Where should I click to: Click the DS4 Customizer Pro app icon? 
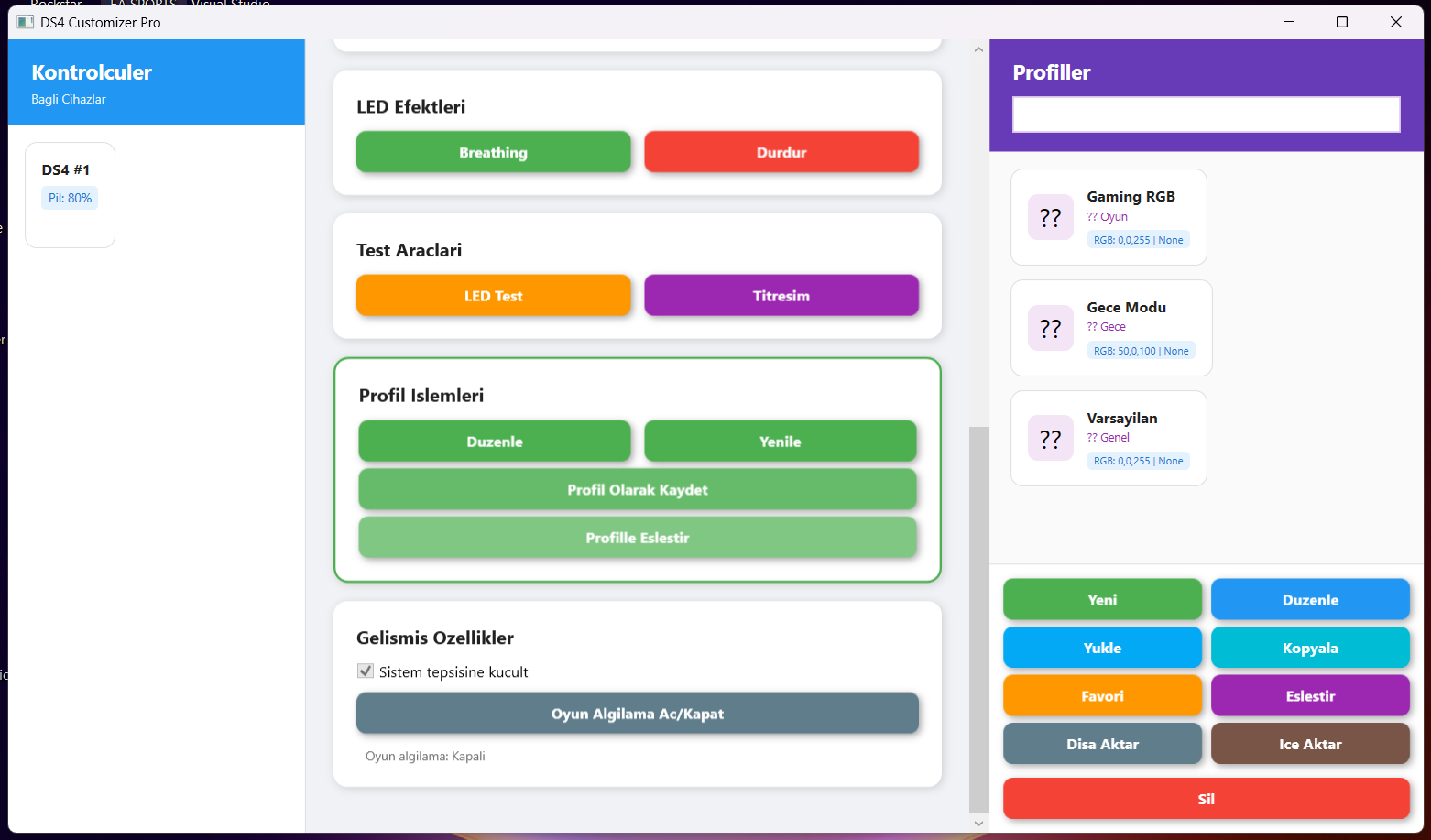26,22
